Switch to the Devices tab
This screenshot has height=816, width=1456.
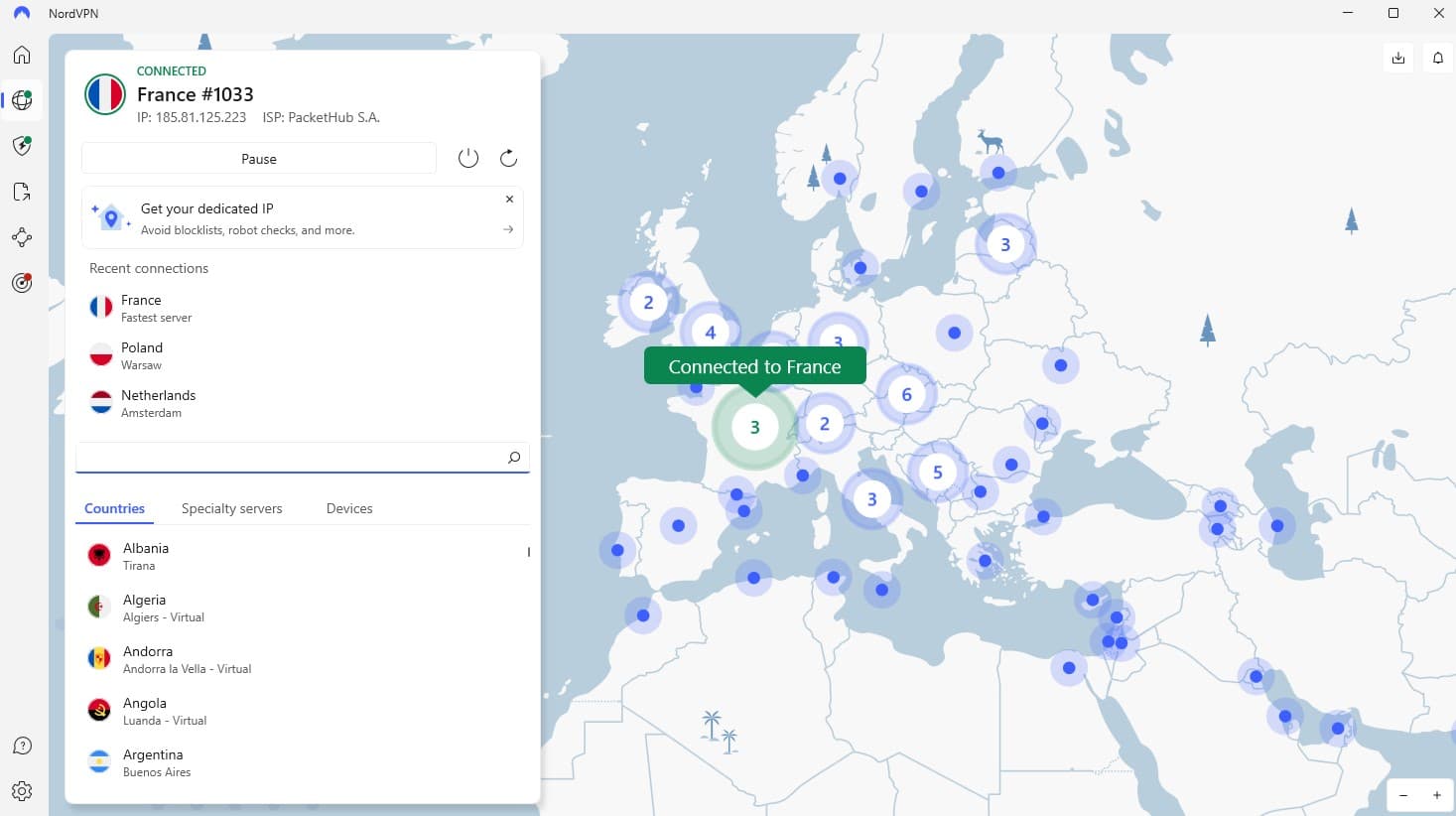(349, 508)
